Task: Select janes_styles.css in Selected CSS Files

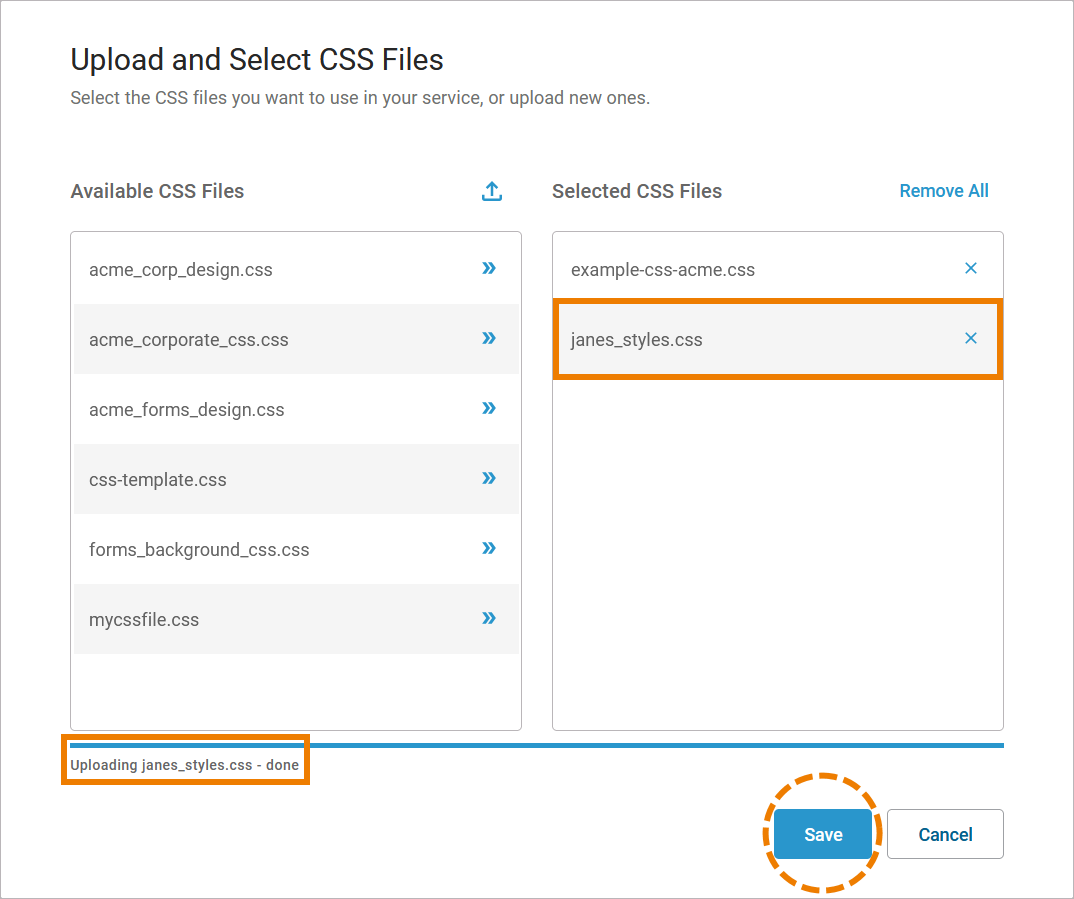Action: click(637, 340)
